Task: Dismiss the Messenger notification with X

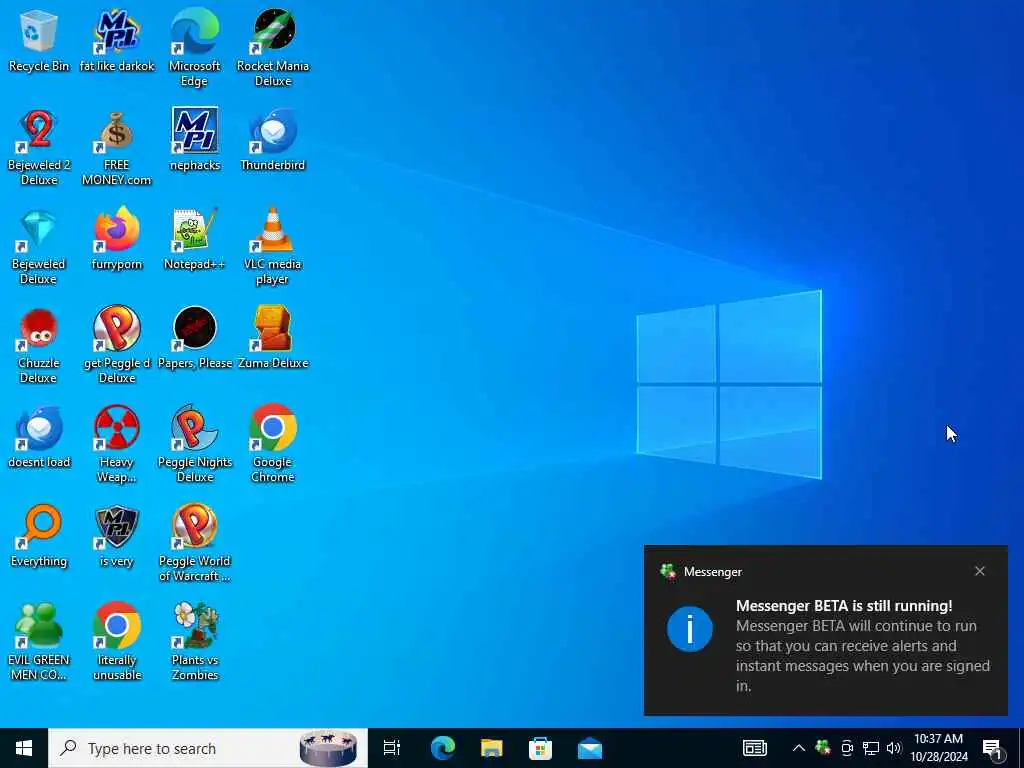Action: click(x=980, y=571)
